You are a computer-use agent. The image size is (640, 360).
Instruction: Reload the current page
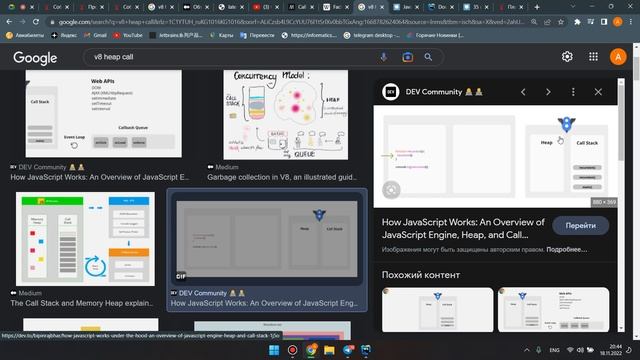pyautogui.click(x=36, y=22)
